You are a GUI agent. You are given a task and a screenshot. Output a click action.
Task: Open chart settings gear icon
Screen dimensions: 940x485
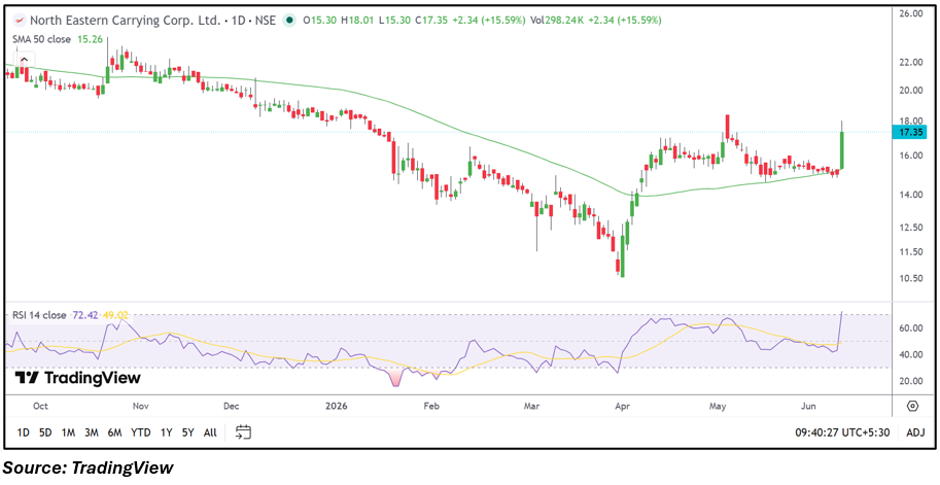pos(912,406)
